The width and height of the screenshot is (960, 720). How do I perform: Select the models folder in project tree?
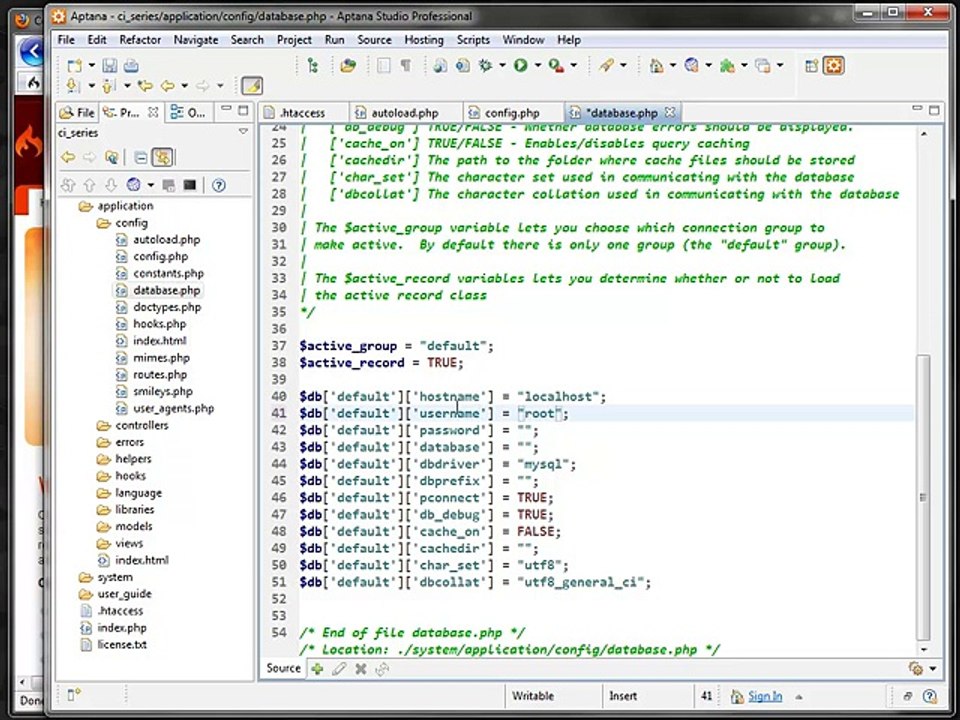pos(133,527)
